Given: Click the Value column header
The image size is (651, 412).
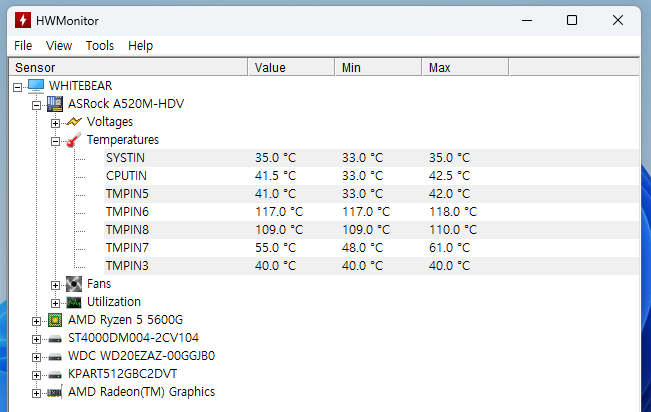Looking at the screenshot, I should point(291,67).
